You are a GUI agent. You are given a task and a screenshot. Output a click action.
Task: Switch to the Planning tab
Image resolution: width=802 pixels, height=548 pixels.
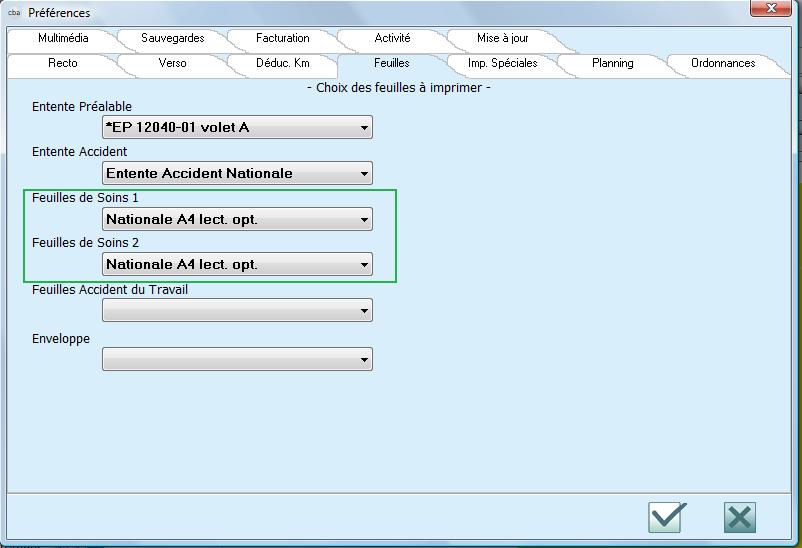coord(612,63)
